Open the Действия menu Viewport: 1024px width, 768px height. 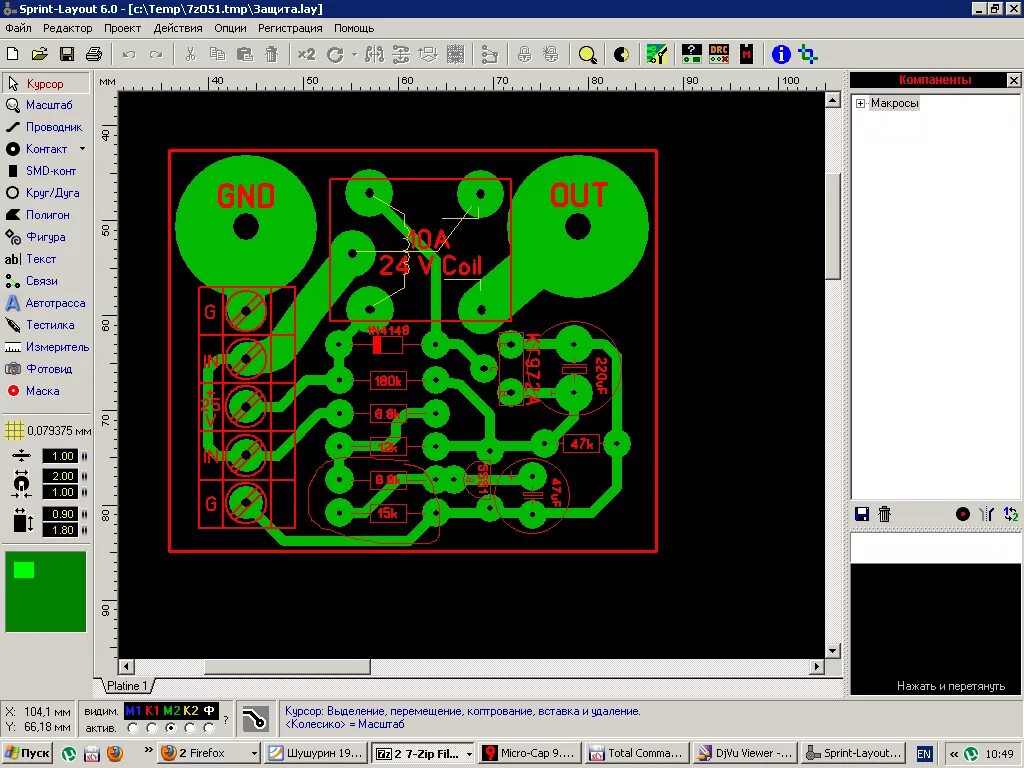(178, 28)
